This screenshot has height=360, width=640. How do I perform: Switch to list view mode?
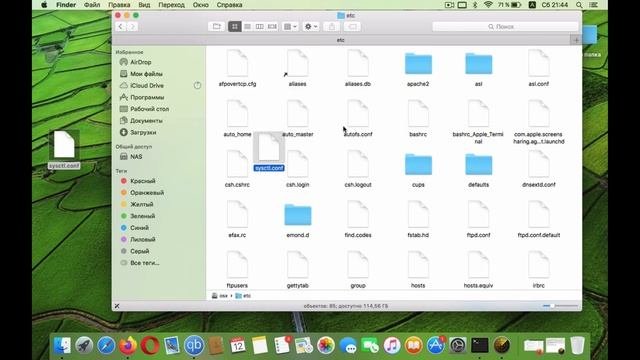coord(247,27)
